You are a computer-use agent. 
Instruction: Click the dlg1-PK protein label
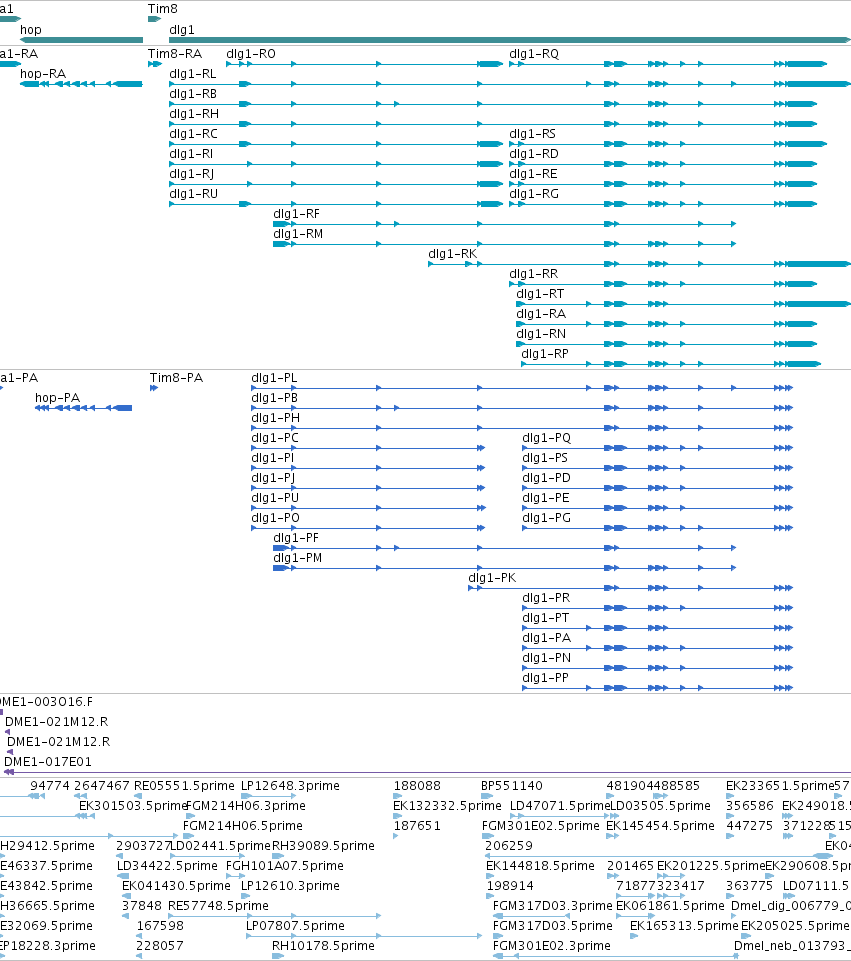[492, 578]
